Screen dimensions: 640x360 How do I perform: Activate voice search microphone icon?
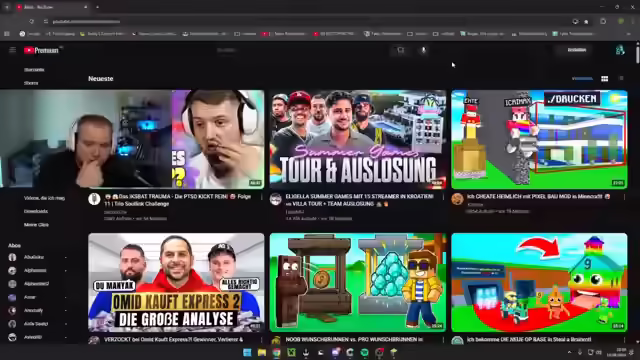click(423, 50)
